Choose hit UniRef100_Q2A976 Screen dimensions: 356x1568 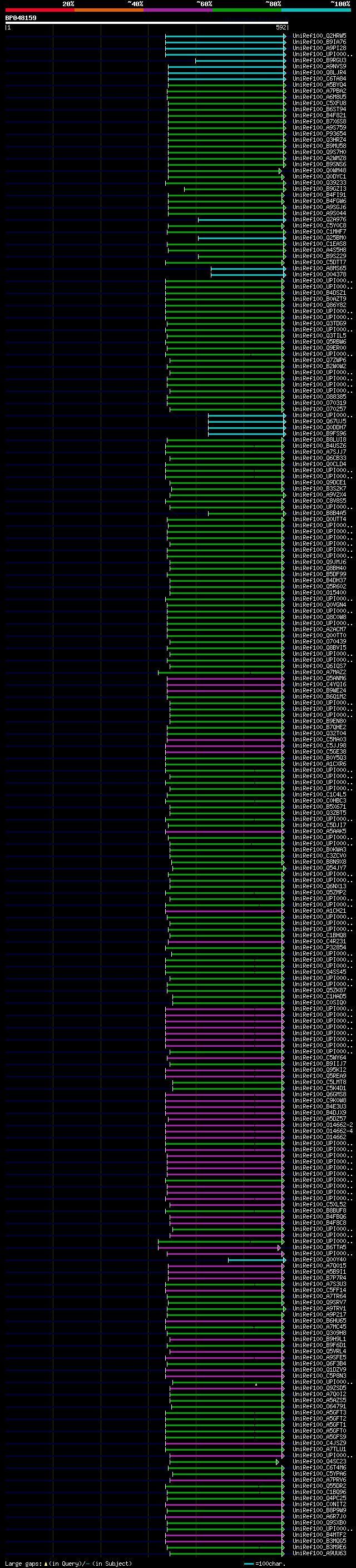319,220
